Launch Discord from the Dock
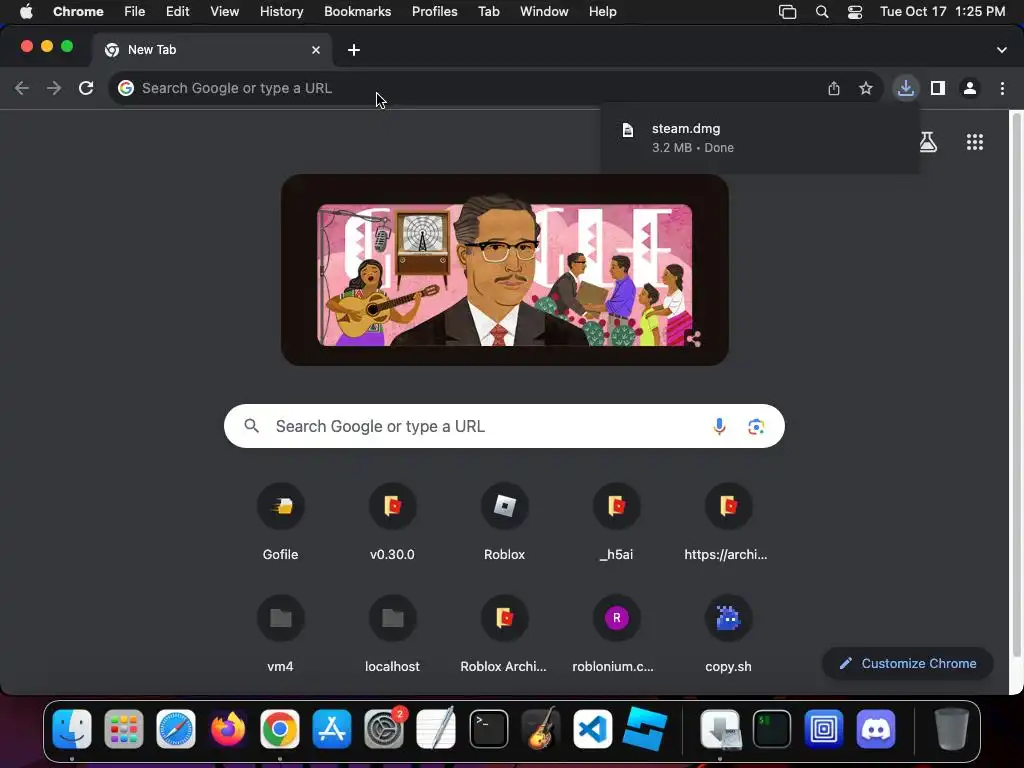 coord(876,729)
